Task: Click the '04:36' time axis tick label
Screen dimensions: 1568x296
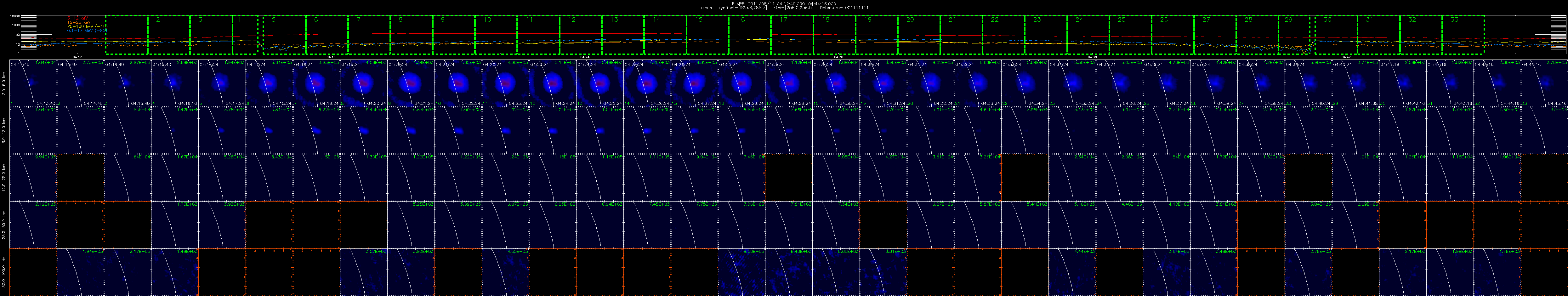Action: pos(1093,57)
